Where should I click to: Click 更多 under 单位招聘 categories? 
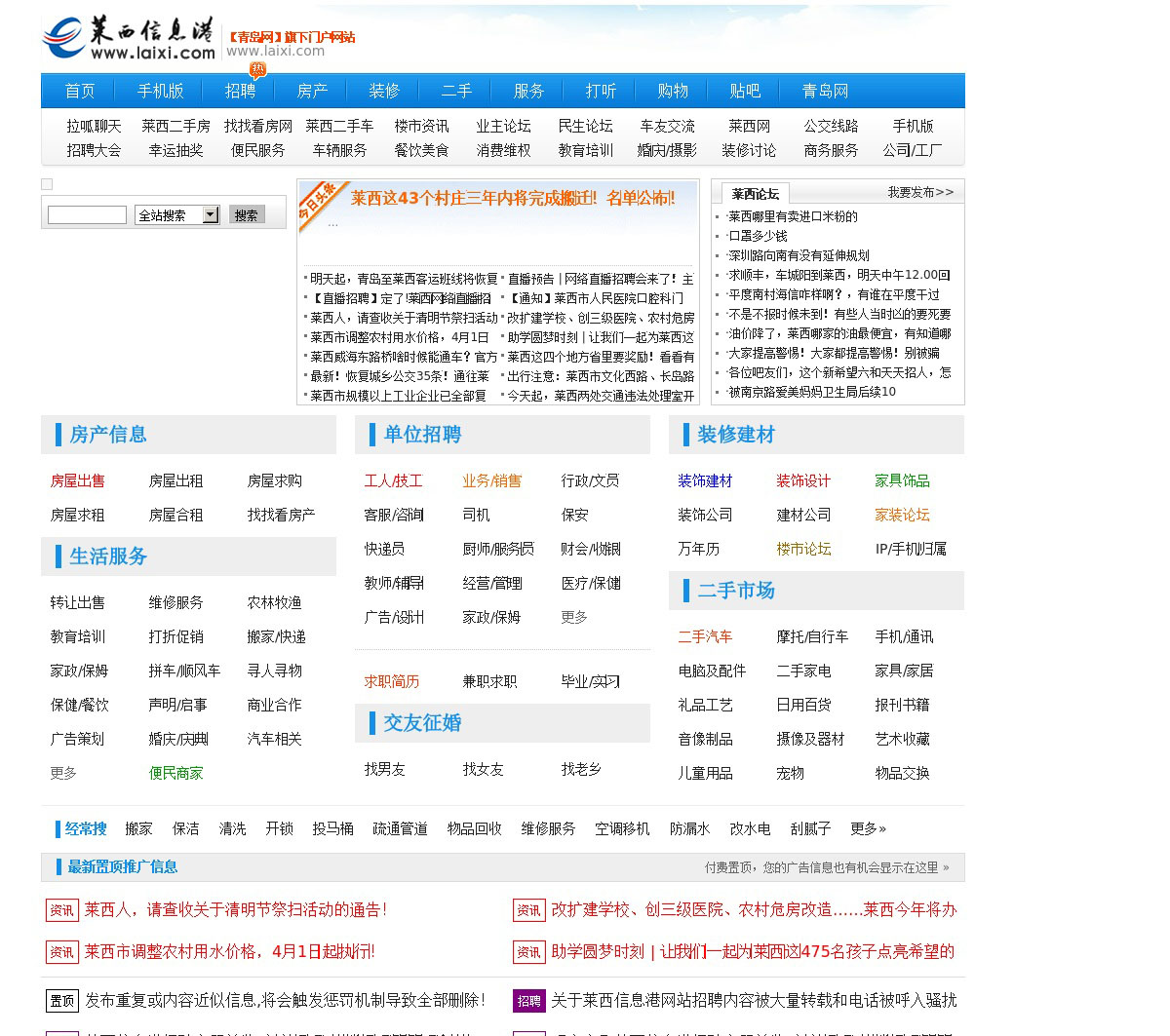click(x=574, y=617)
